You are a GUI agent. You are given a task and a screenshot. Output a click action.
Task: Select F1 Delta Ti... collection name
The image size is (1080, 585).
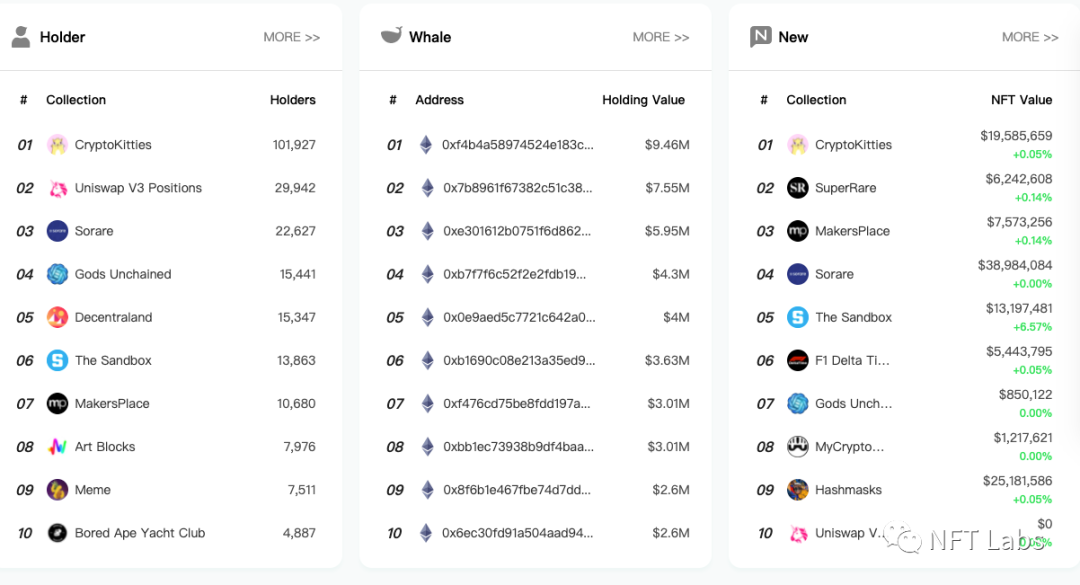pos(852,360)
